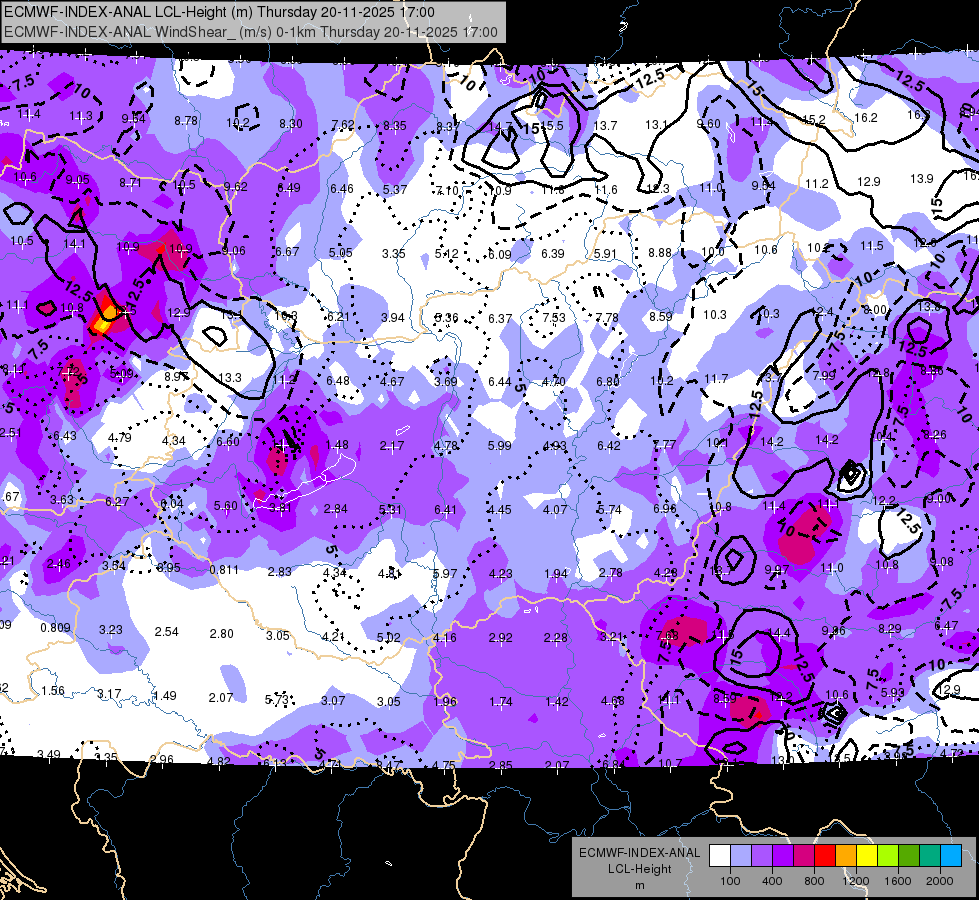
Task: Click the map value '7.78'
Action: (607, 318)
